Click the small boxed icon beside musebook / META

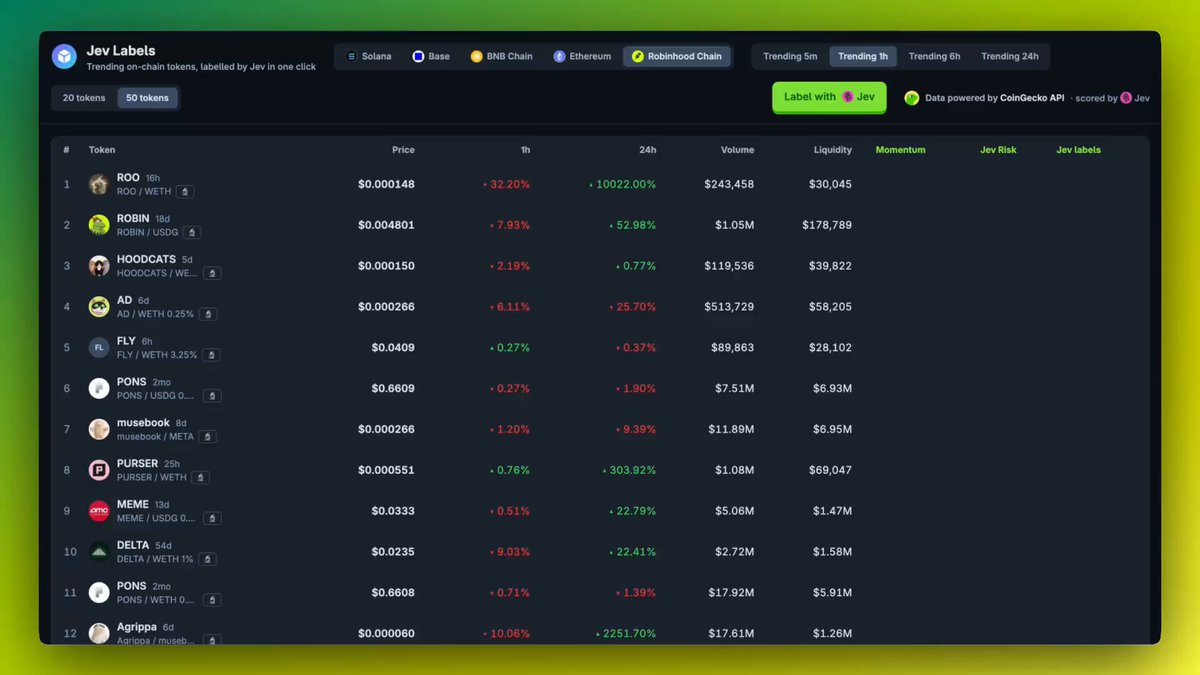[x=208, y=437]
